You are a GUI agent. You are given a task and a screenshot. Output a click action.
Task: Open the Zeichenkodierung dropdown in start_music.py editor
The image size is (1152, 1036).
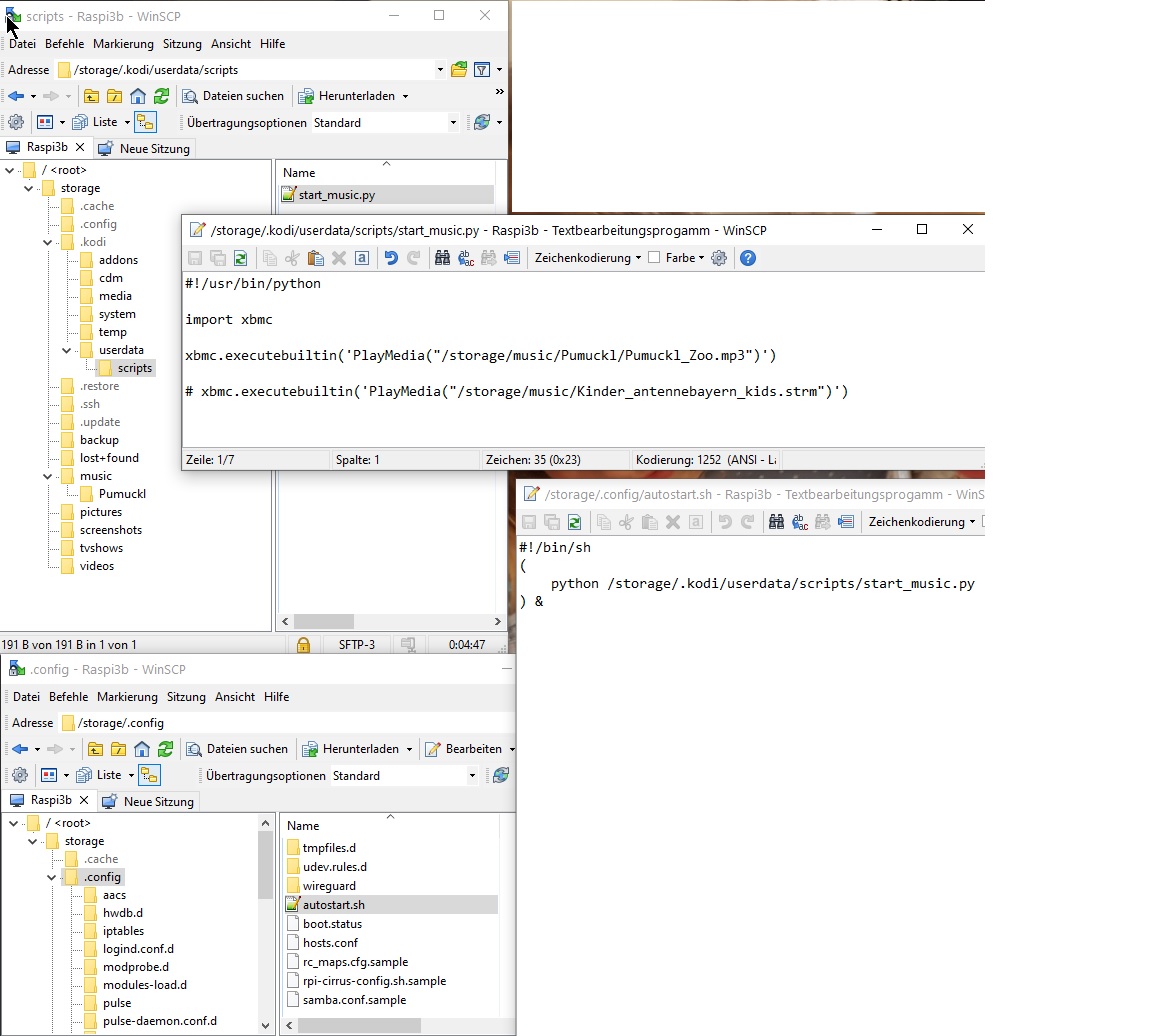coord(588,258)
